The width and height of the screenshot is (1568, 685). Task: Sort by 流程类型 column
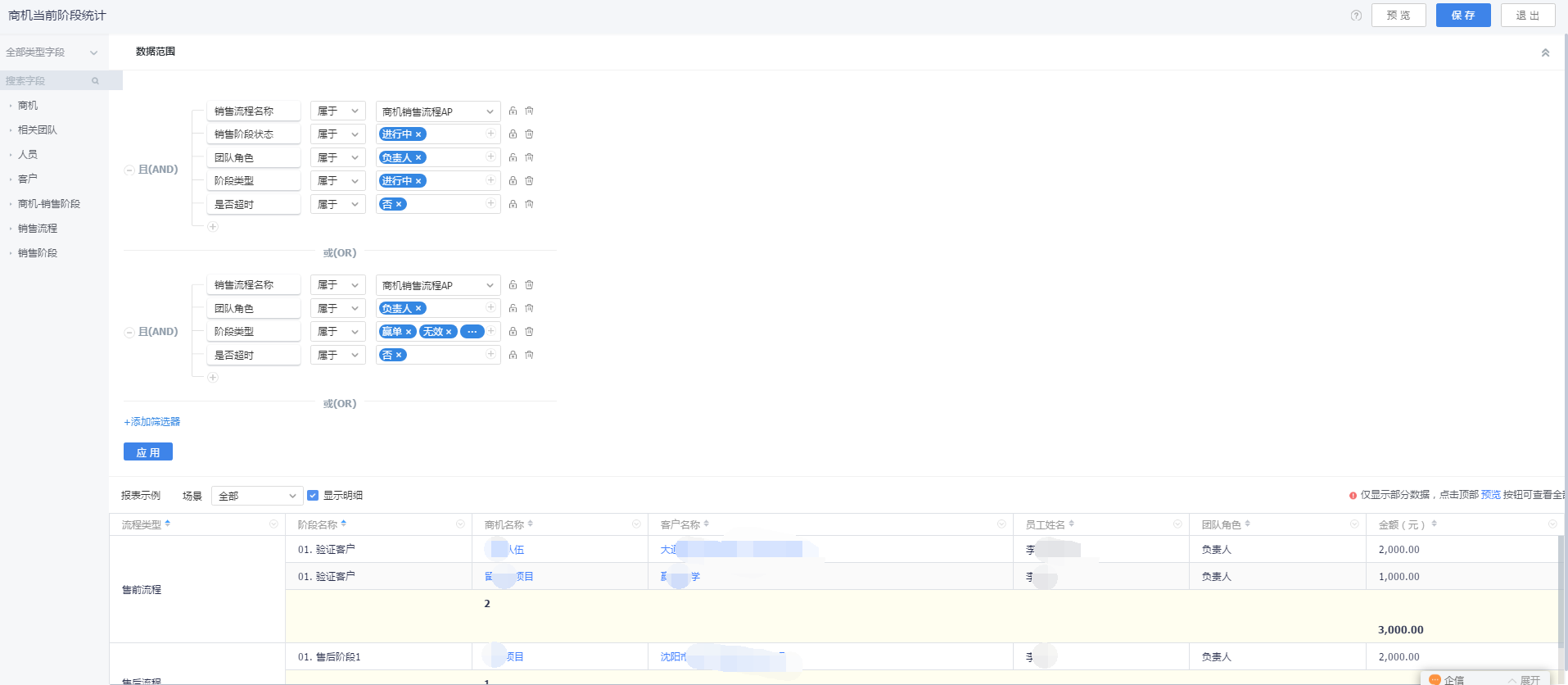168,524
